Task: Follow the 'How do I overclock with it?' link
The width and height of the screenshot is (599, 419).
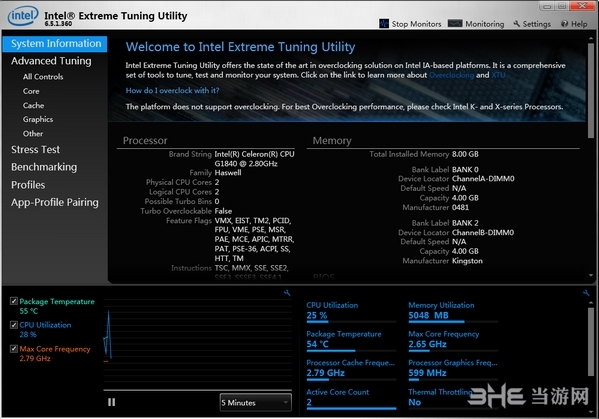Action: click(173, 91)
